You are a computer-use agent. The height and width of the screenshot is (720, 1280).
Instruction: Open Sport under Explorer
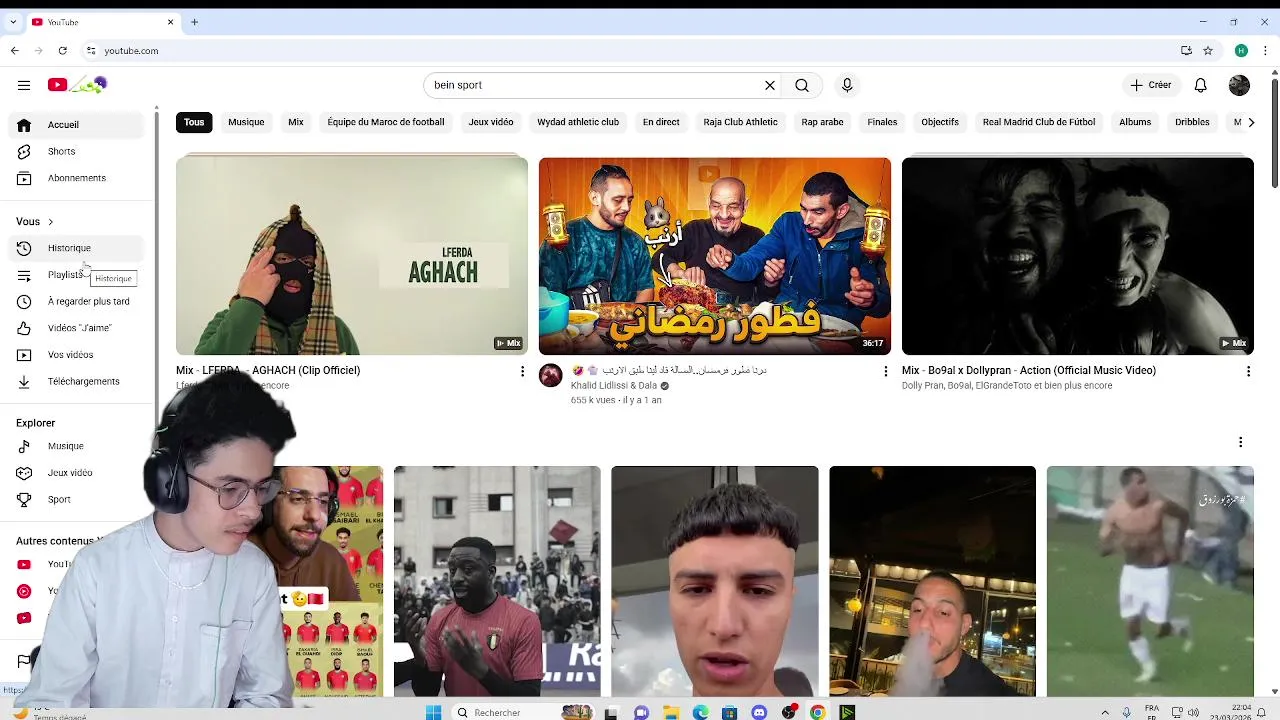[x=78, y=499]
